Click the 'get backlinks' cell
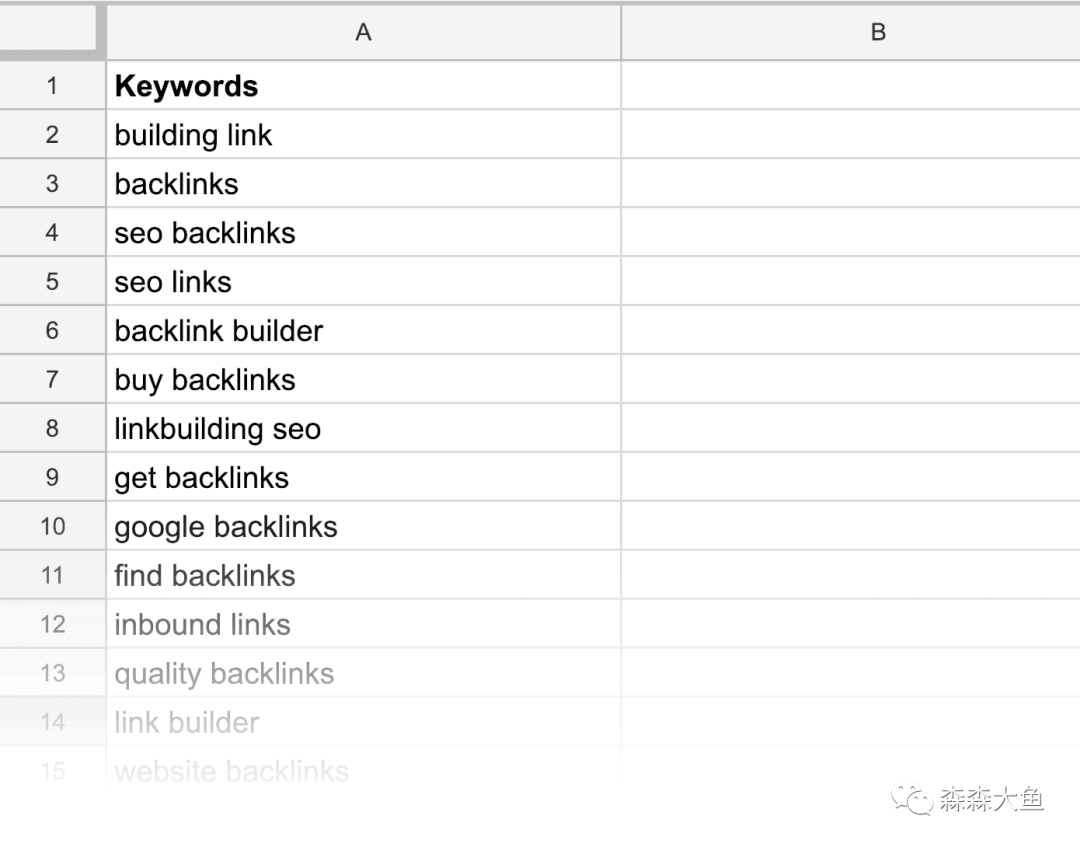The height and width of the screenshot is (847, 1080). (x=363, y=478)
